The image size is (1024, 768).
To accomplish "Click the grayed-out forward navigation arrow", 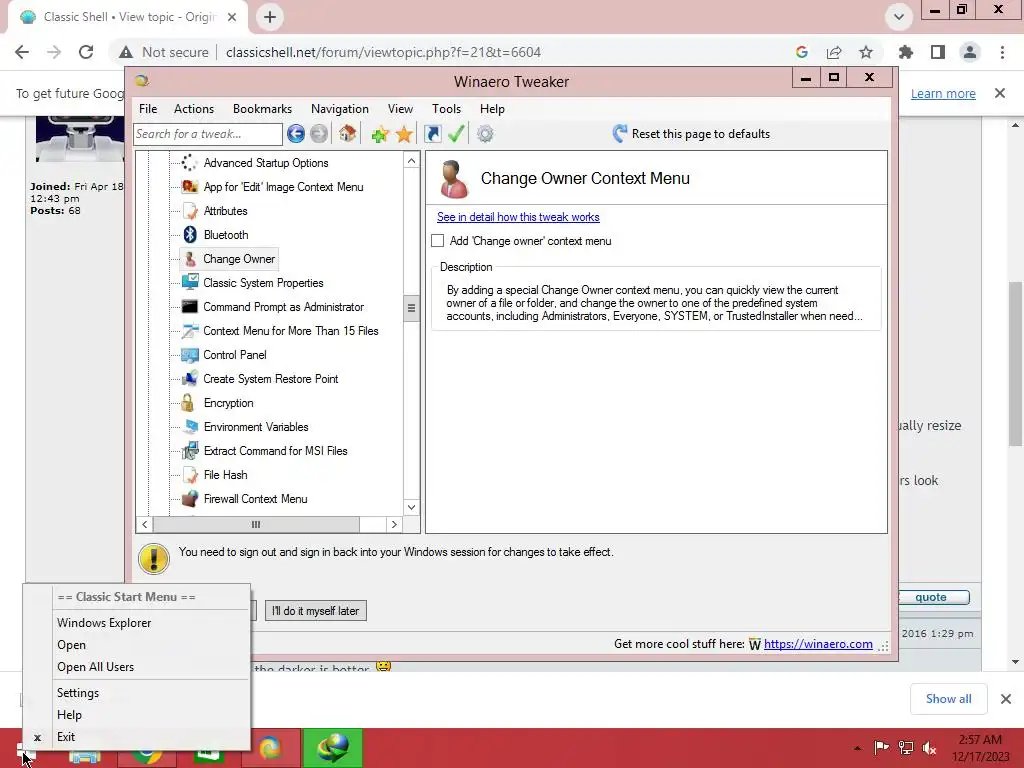I will [319, 134].
